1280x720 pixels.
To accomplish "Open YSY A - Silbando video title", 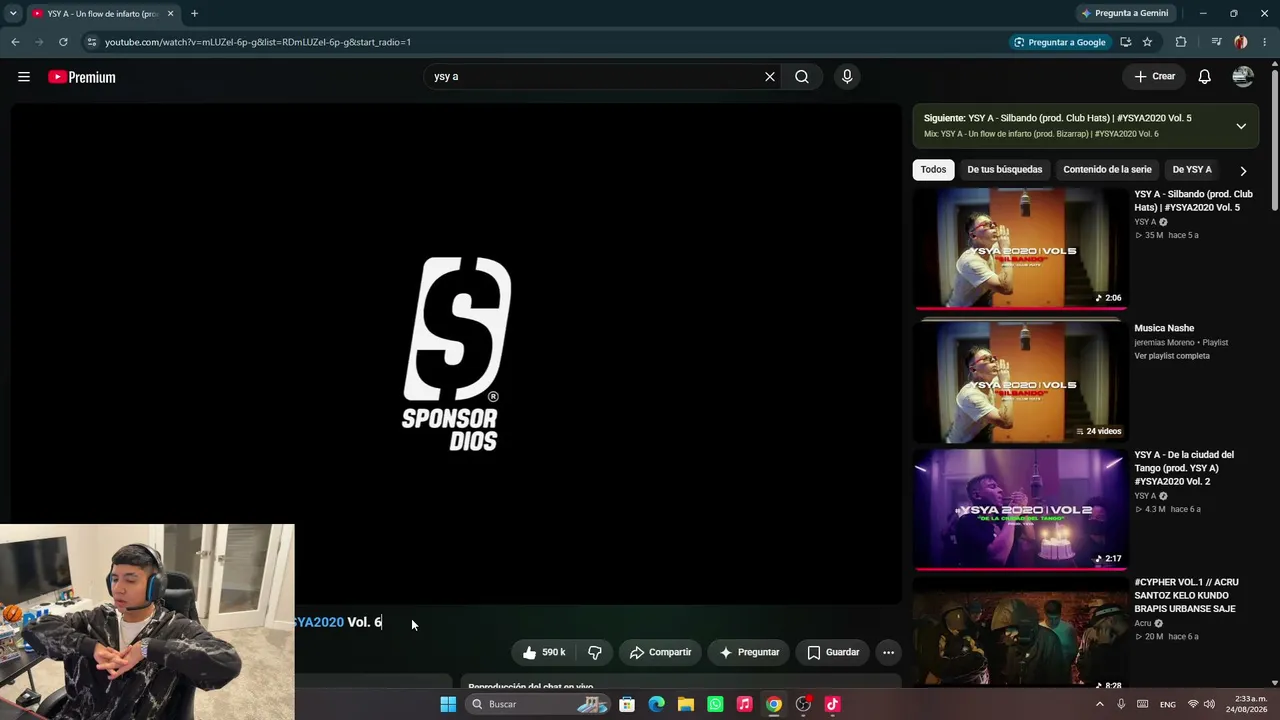I will pos(1193,201).
